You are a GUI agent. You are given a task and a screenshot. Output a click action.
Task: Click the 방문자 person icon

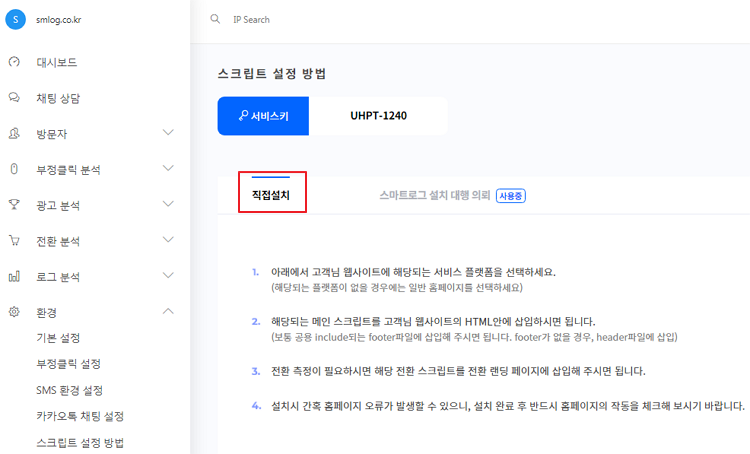(x=14, y=133)
